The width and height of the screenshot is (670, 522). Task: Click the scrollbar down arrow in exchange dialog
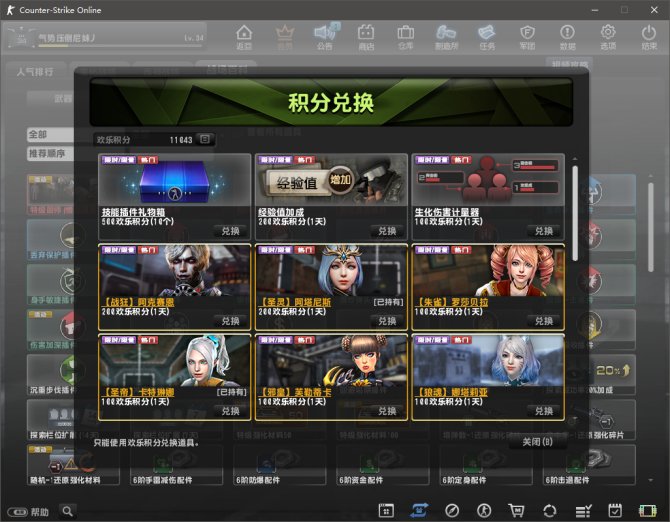575,419
